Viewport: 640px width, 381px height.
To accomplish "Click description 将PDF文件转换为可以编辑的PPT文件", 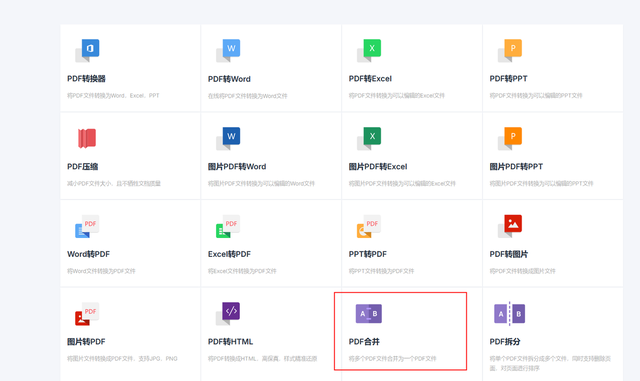I will click(536, 96).
